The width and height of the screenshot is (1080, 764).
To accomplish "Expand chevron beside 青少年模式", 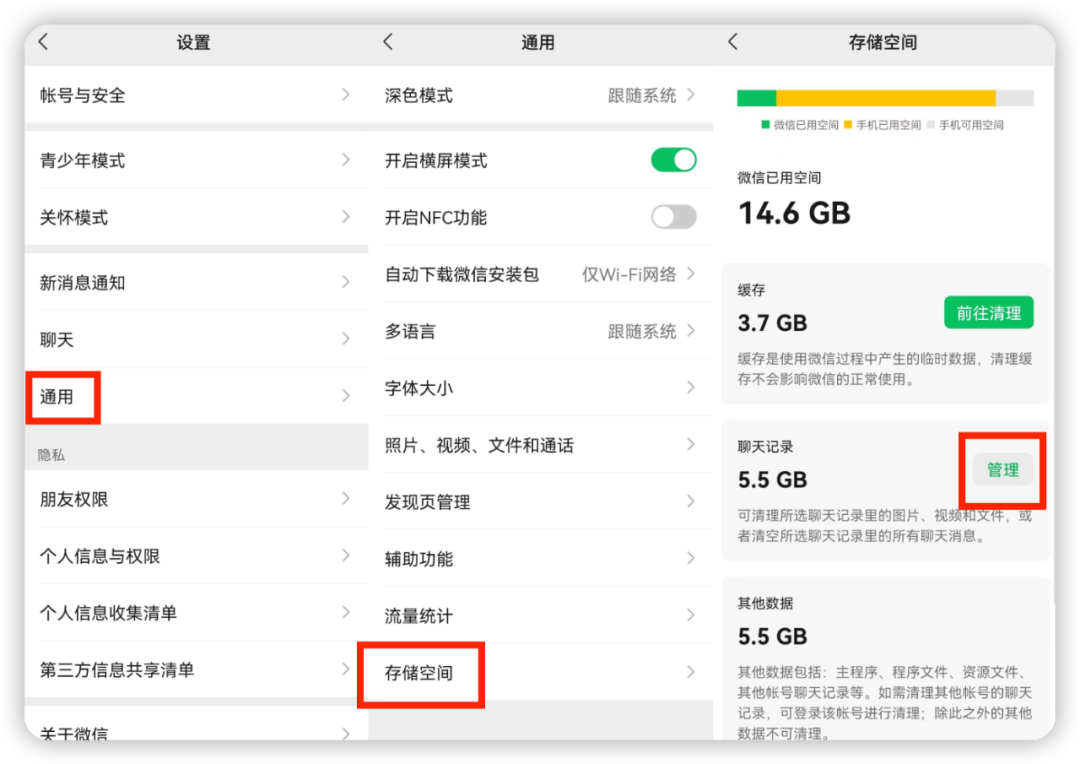I will pyautogui.click(x=346, y=160).
